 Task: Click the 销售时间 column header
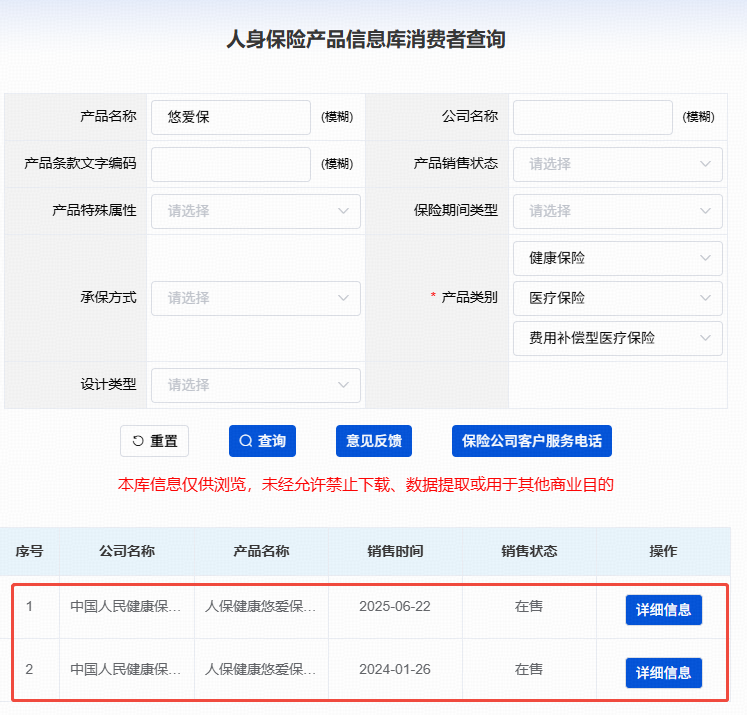click(395, 551)
